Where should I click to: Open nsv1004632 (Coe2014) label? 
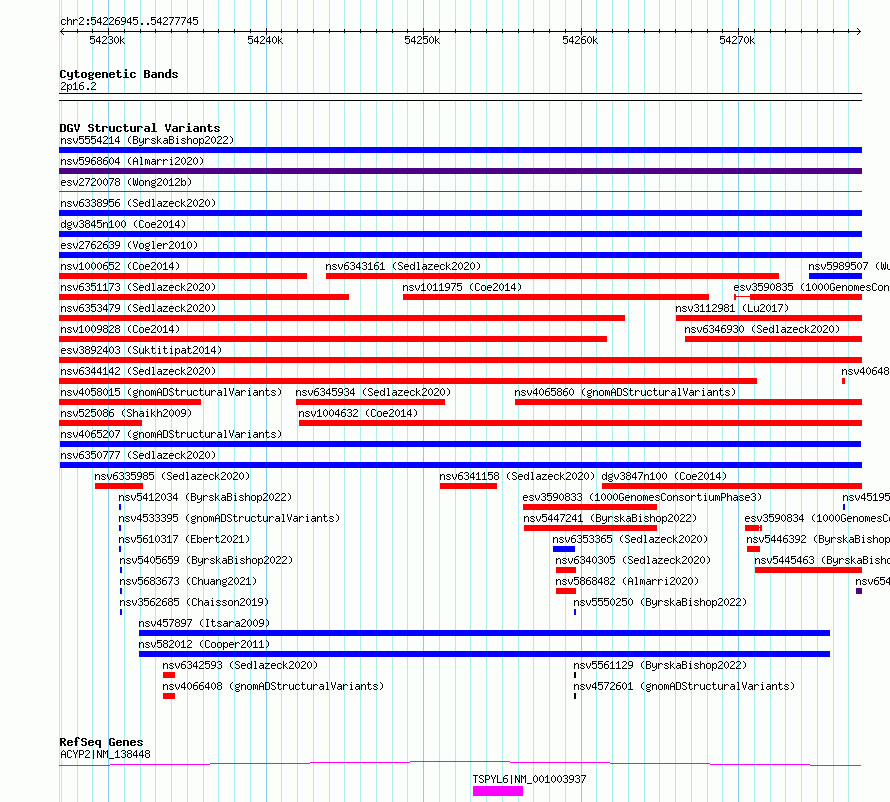(358, 413)
